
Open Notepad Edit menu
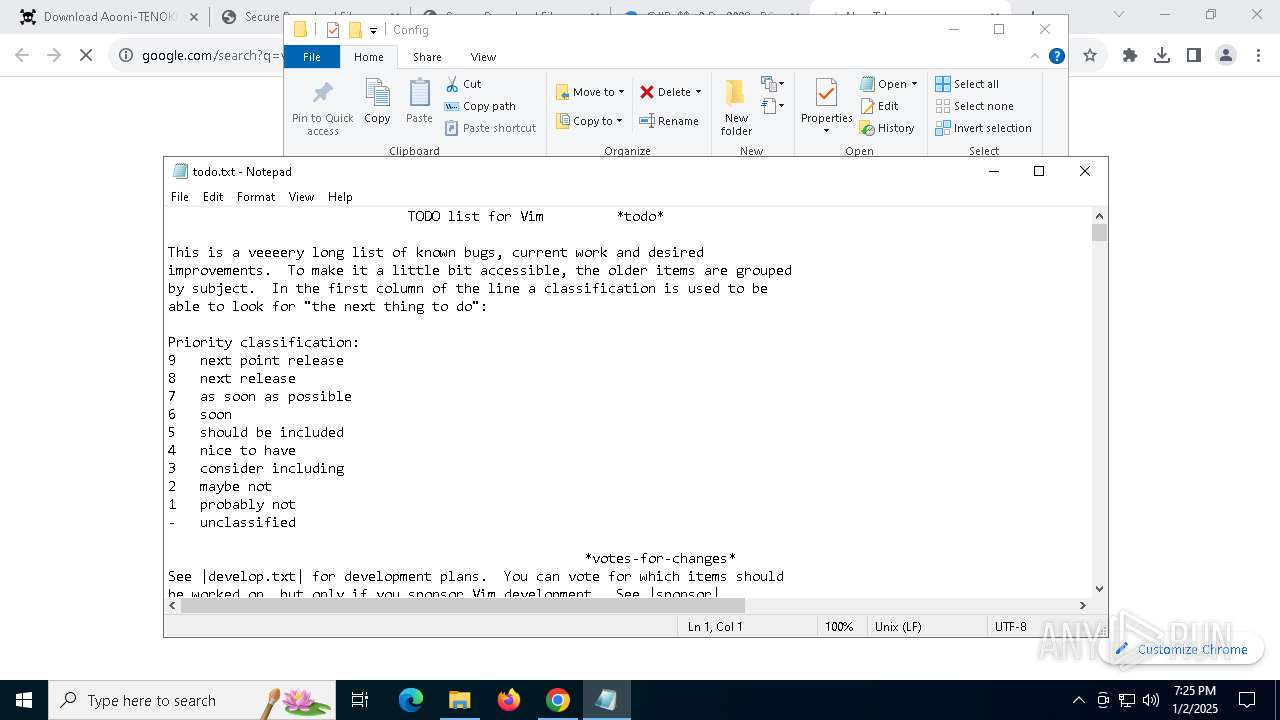tap(213, 197)
